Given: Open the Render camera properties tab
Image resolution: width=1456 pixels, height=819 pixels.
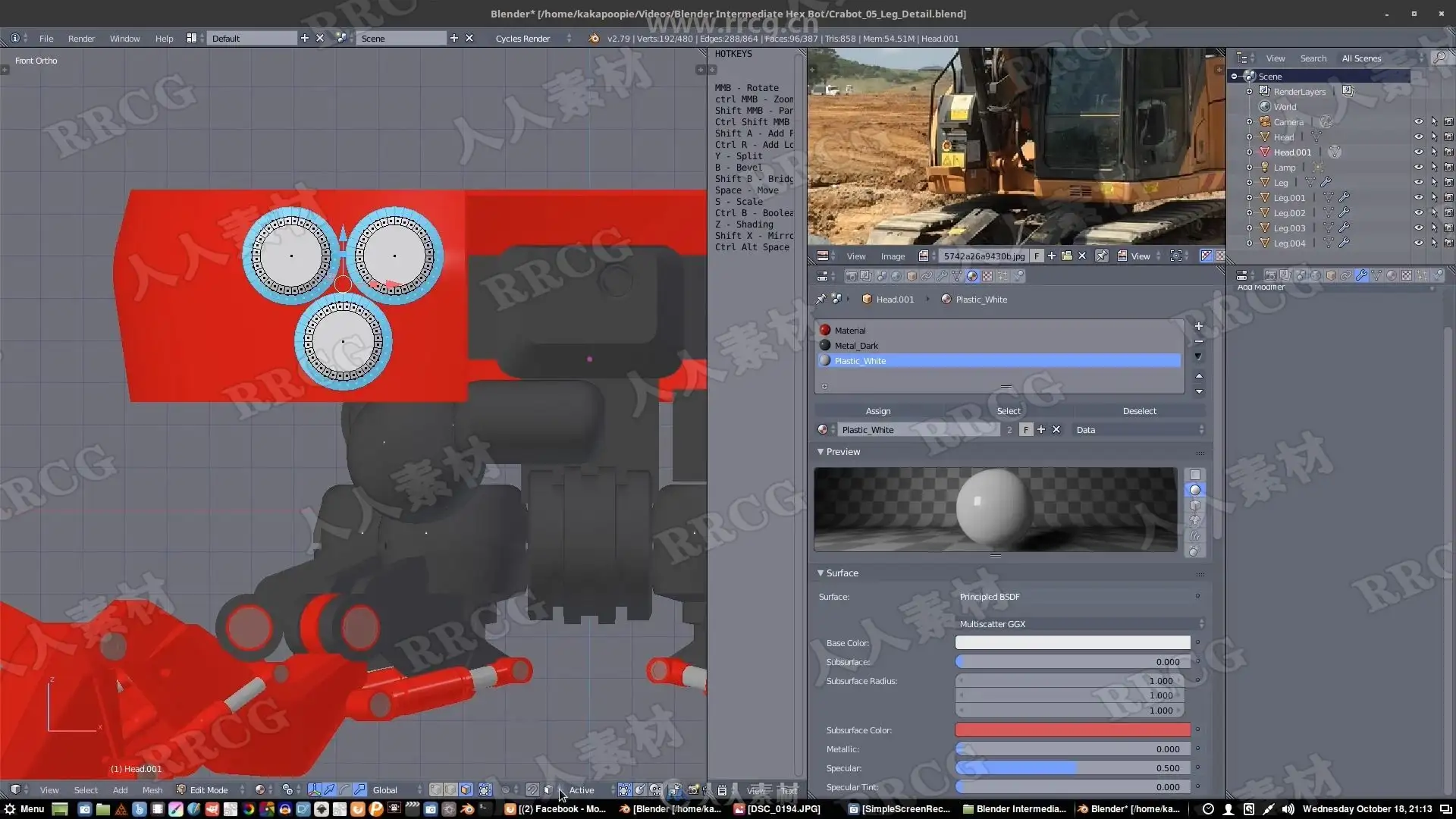Looking at the screenshot, I should 851,276.
